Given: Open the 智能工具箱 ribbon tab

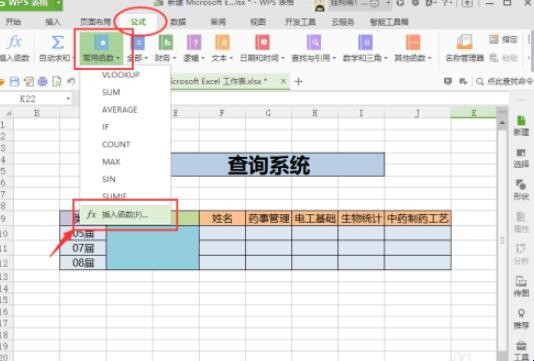Looking at the screenshot, I should pos(389,22).
